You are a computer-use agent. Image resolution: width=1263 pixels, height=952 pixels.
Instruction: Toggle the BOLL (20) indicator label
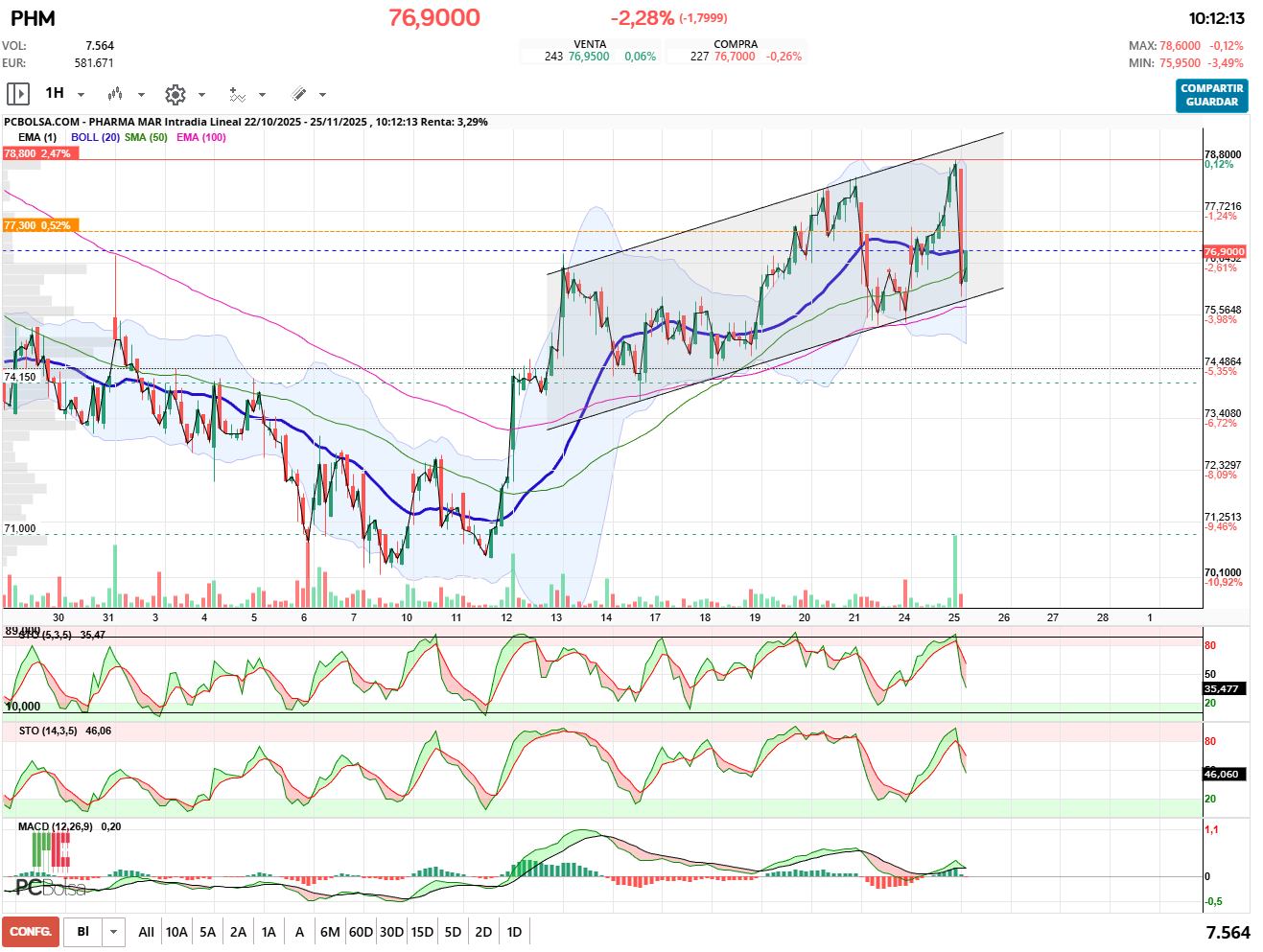coord(95,137)
